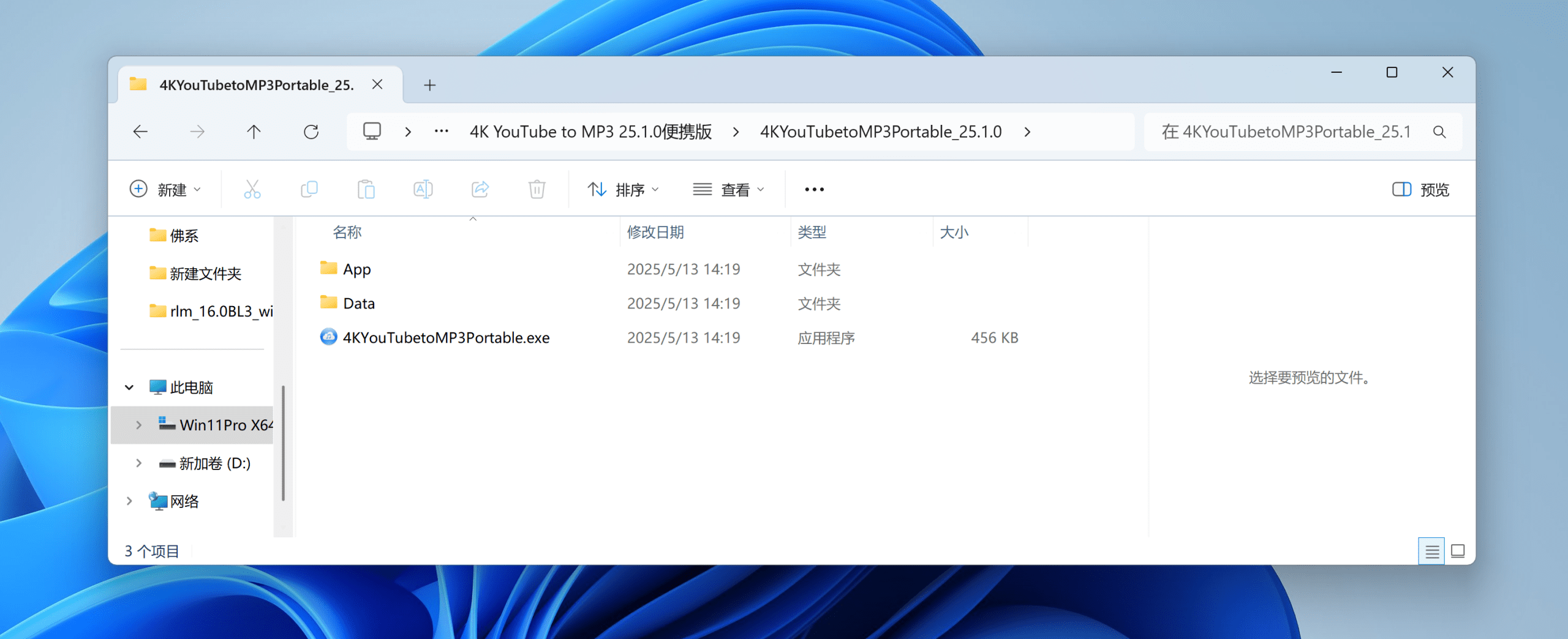Screen dimensions: 1568x639
Task: Click the Share icon in toolbar
Action: coord(480,190)
